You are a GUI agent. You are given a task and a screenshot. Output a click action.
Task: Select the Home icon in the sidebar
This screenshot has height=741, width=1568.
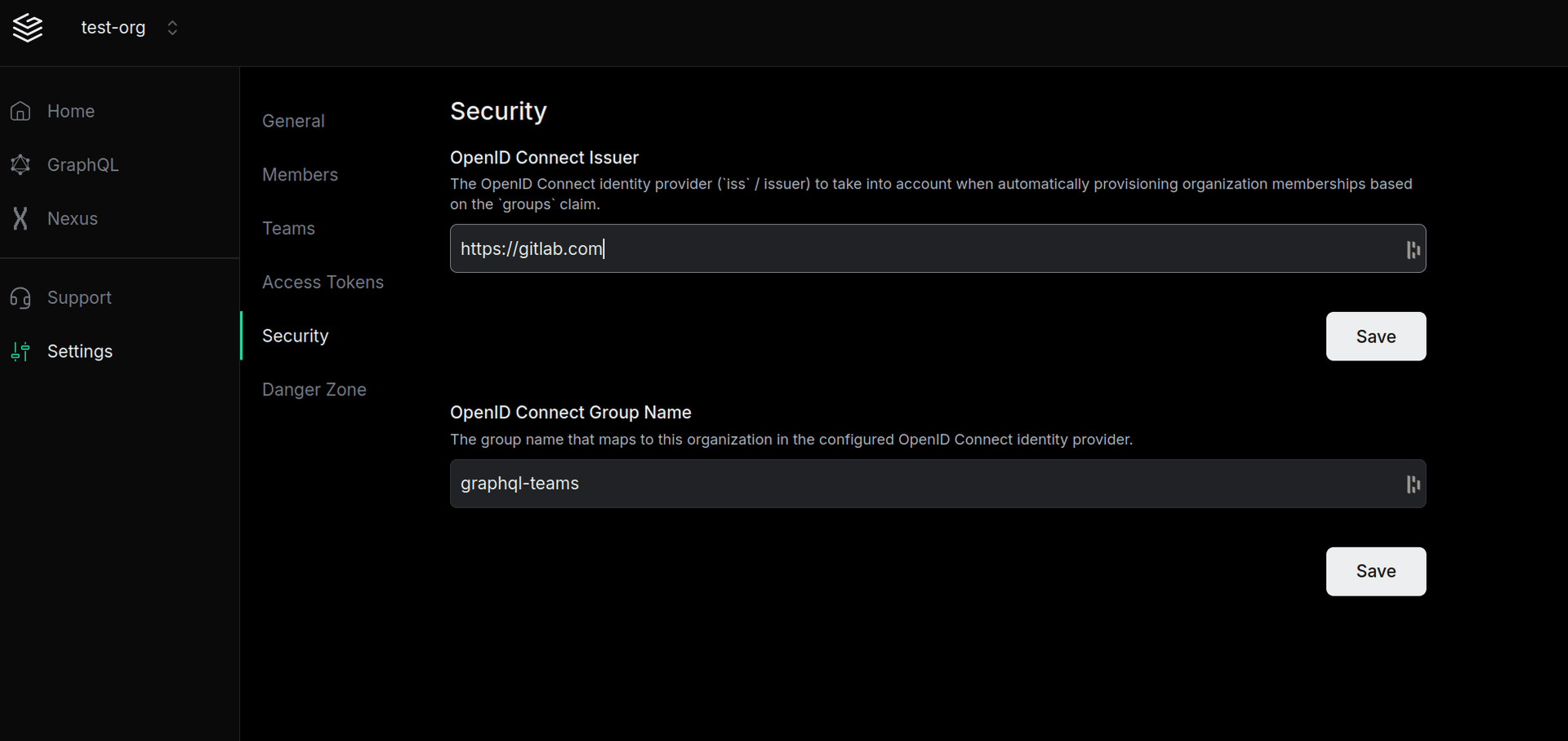click(20, 110)
